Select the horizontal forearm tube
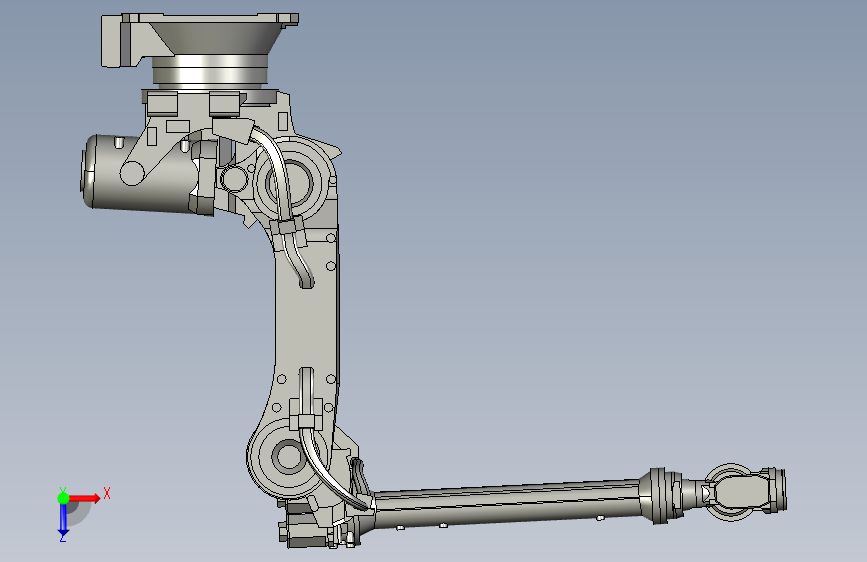867x562 pixels. (506, 504)
